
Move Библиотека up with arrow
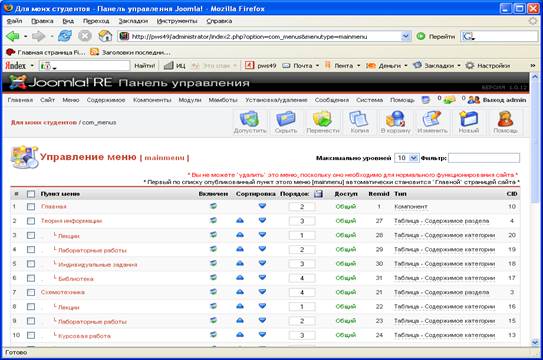tap(240, 278)
